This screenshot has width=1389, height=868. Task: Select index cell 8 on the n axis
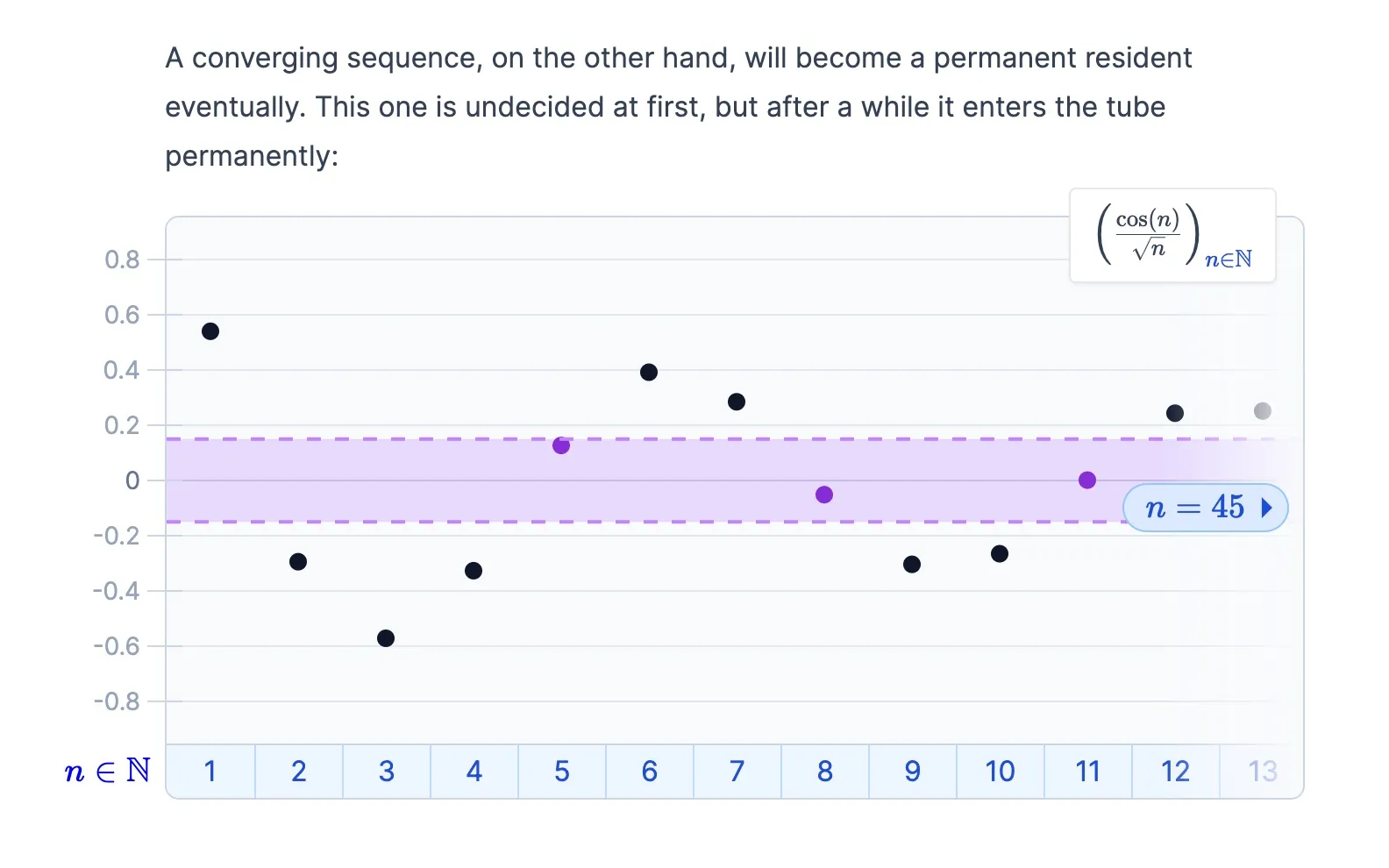point(825,772)
